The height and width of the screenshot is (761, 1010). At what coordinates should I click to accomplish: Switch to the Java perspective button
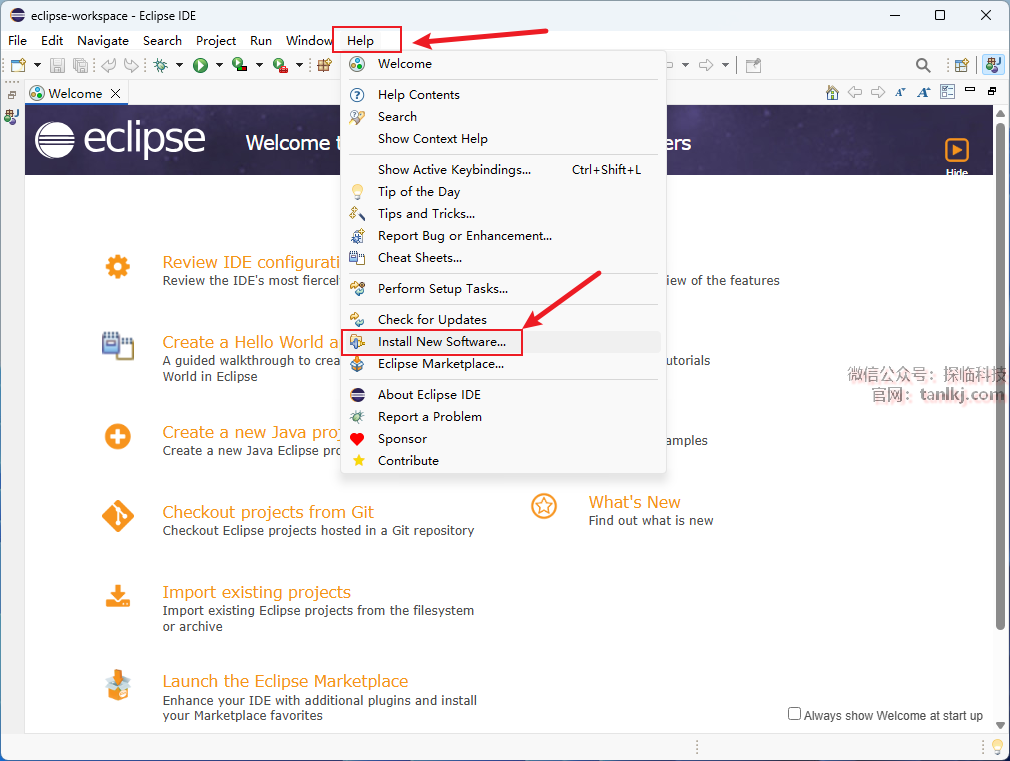(993, 65)
